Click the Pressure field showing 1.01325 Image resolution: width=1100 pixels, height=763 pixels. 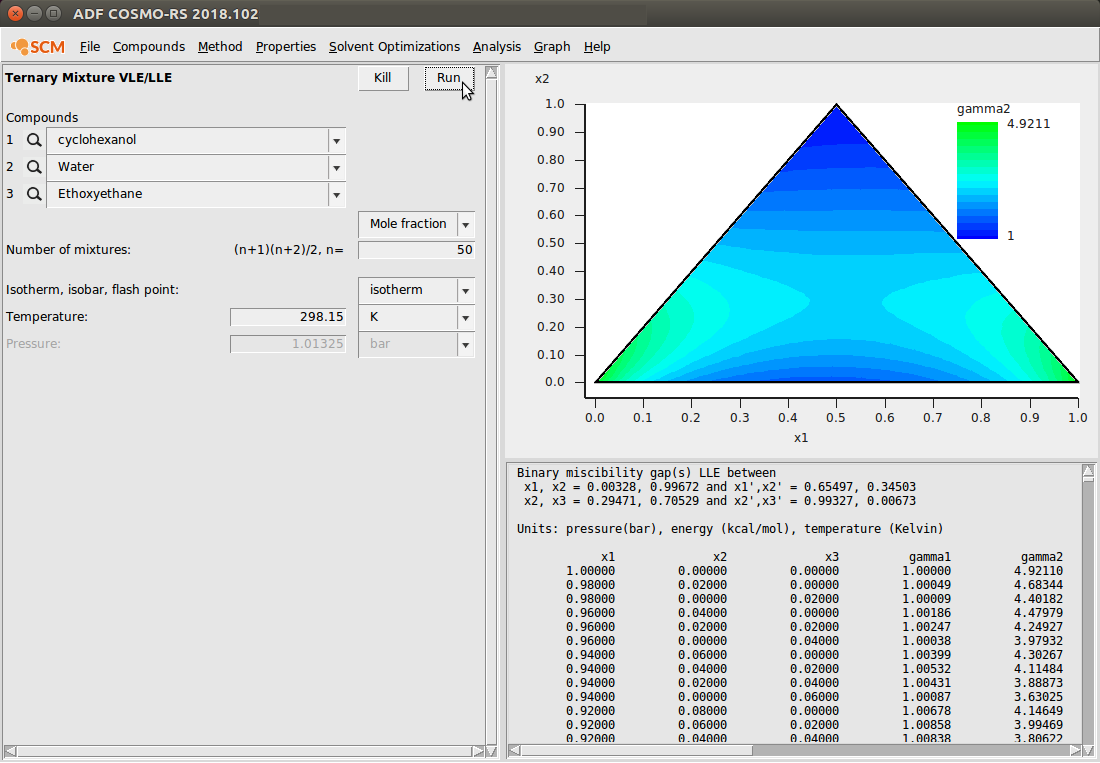pyautogui.click(x=288, y=344)
